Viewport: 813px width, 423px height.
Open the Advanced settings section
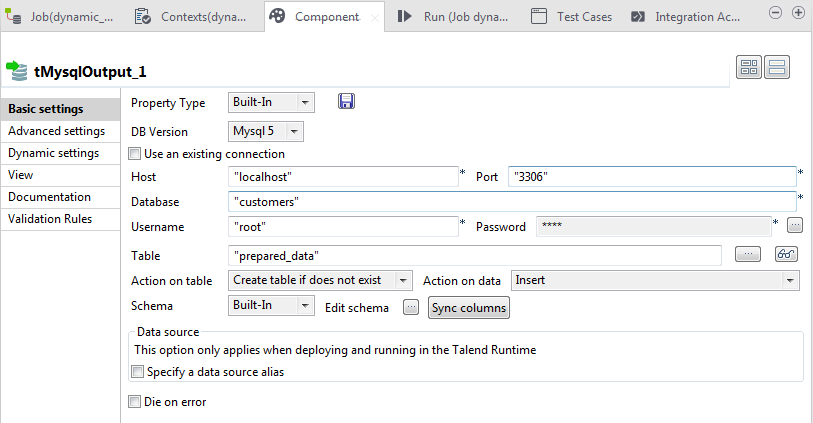[56, 131]
